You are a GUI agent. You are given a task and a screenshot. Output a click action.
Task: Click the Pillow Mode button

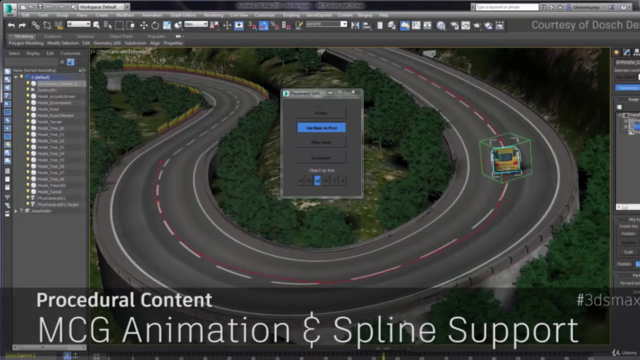pyautogui.click(x=321, y=142)
